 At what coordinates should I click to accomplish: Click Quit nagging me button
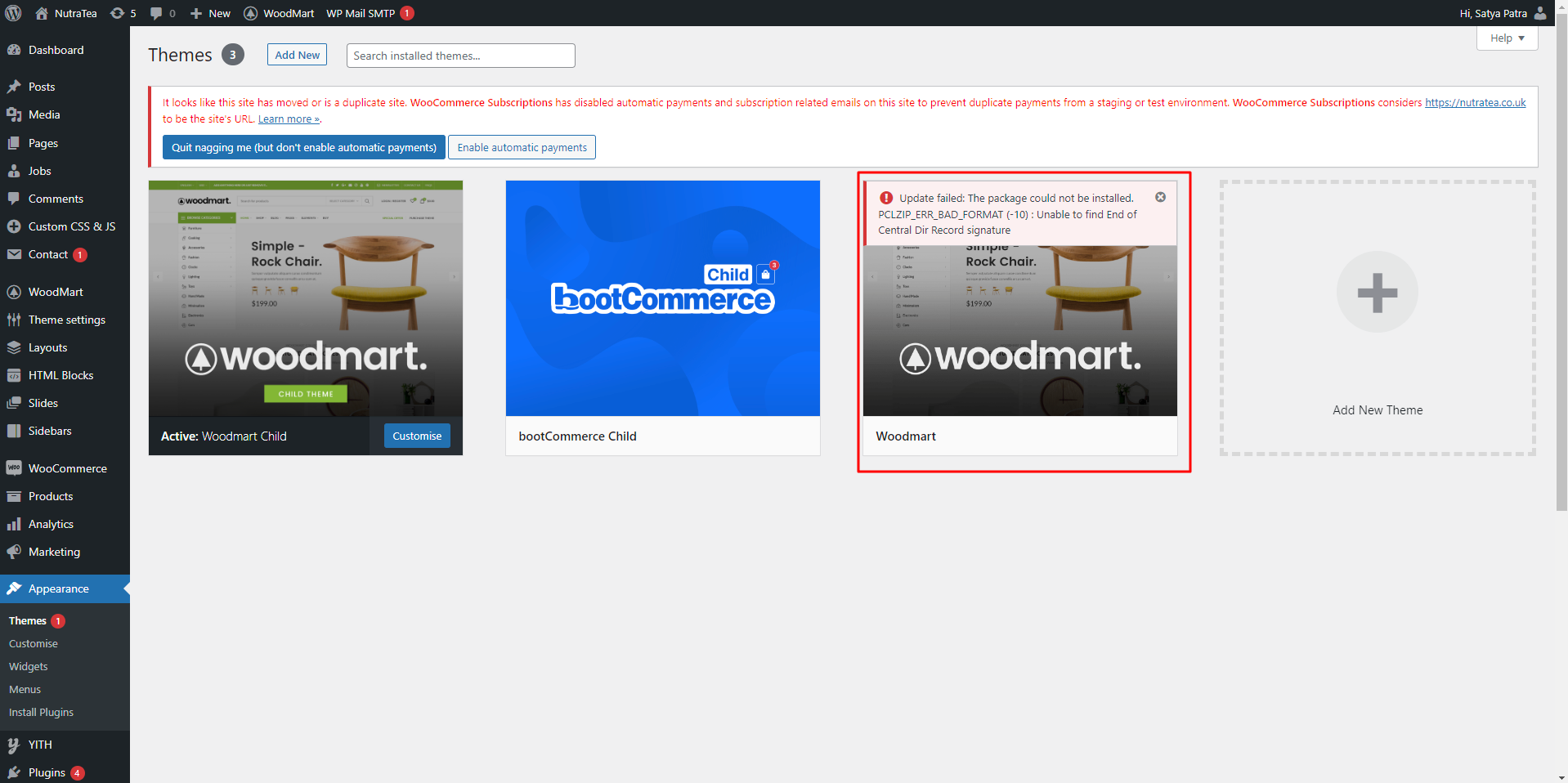point(303,147)
